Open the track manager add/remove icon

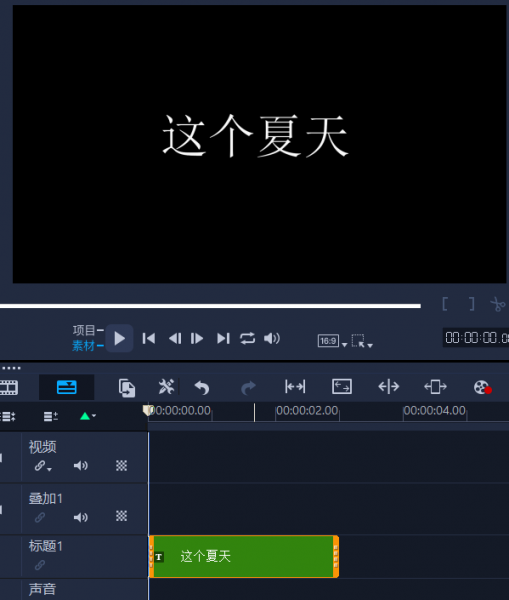(x=51, y=416)
